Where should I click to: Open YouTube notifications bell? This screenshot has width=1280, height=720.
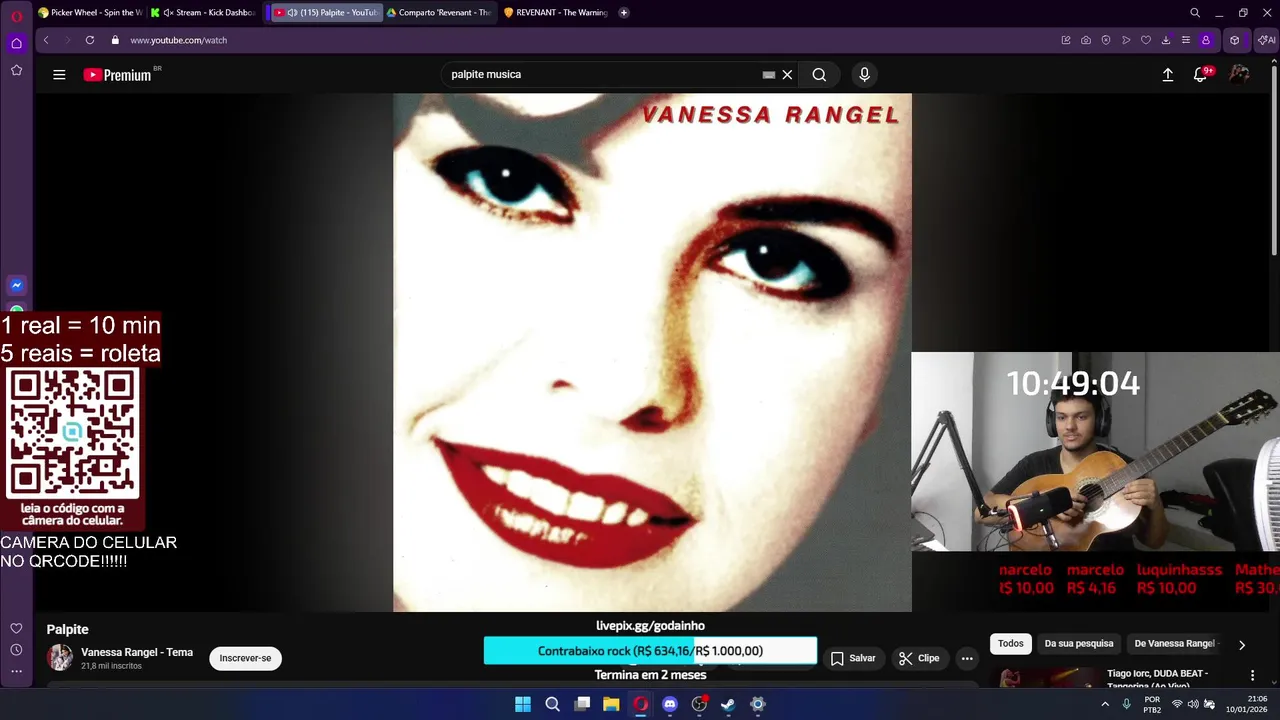point(1201,75)
